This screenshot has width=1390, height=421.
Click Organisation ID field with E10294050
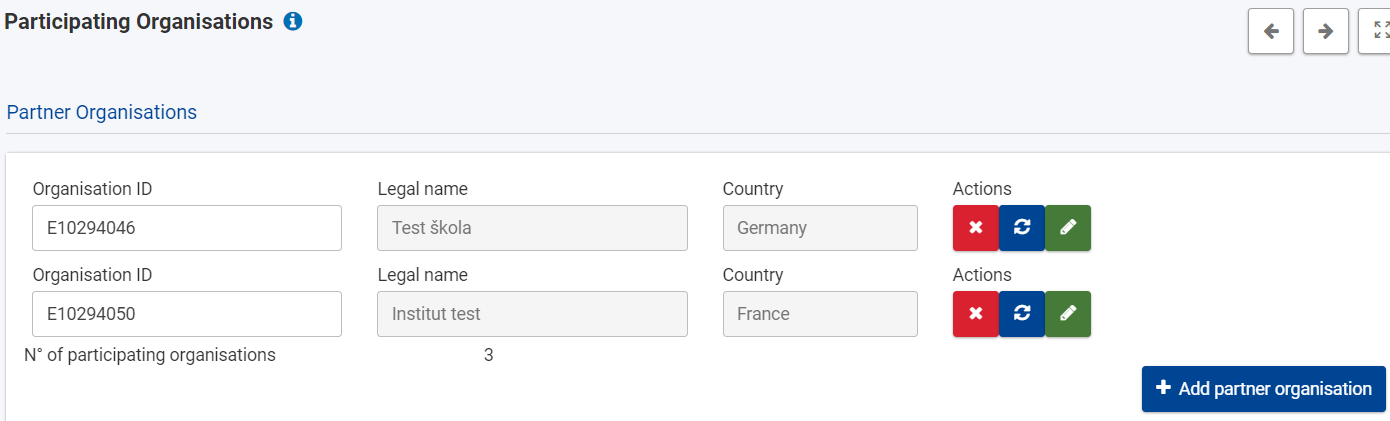pyautogui.click(x=187, y=314)
